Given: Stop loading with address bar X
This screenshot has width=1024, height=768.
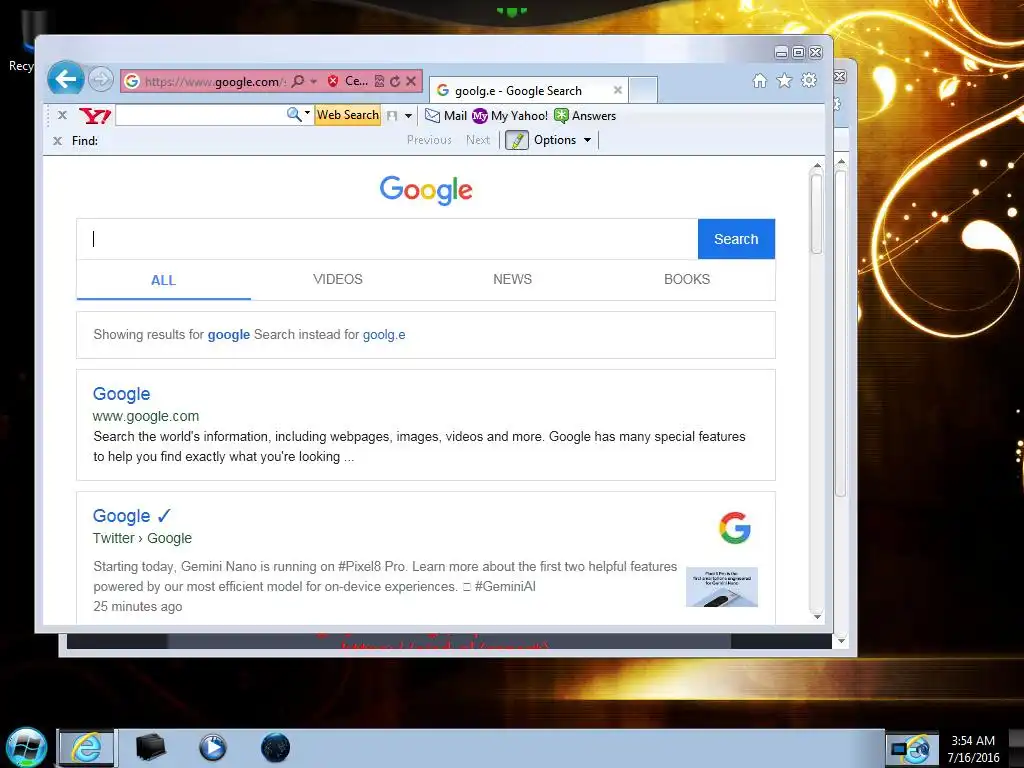Looking at the screenshot, I should pos(411,81).
